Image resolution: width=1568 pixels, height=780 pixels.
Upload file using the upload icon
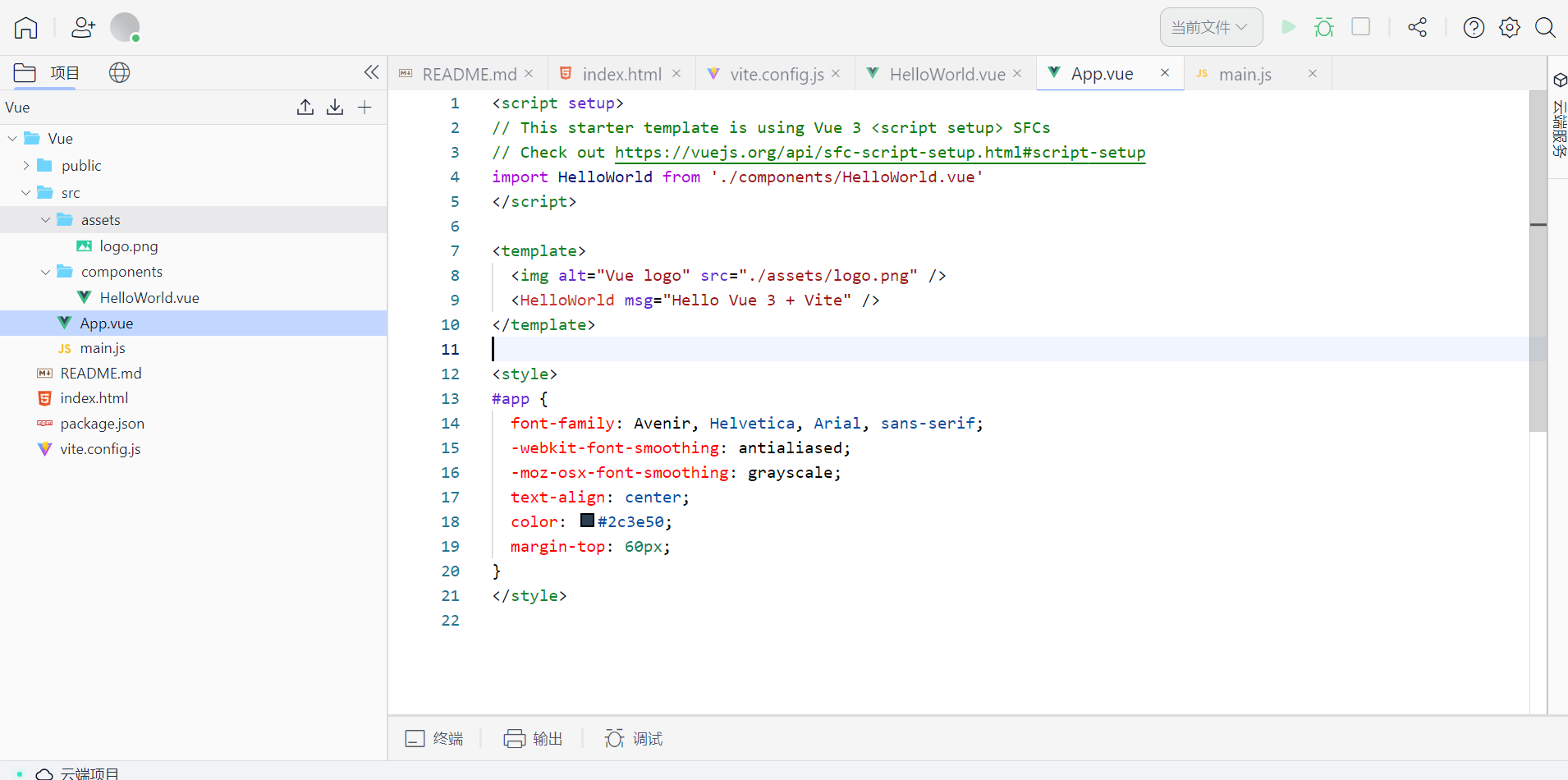tap(305, 108)
